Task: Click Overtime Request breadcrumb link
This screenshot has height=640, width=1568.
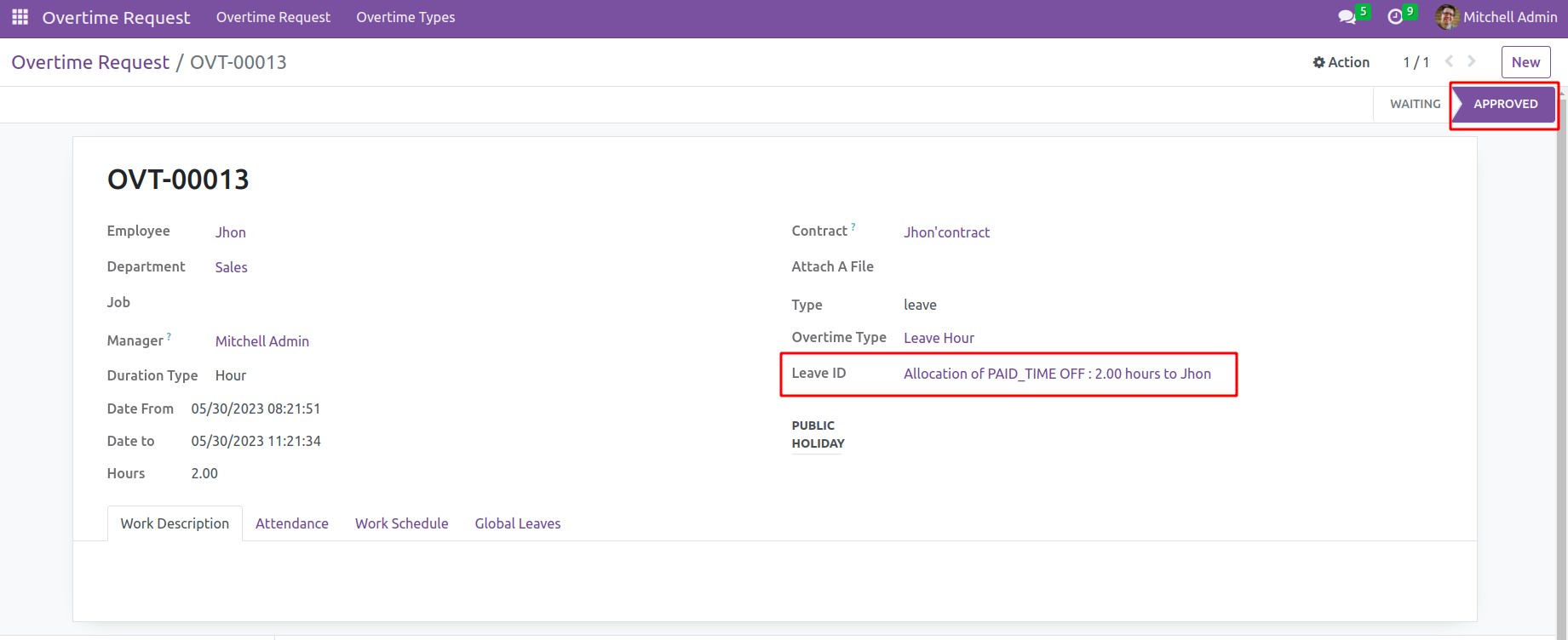Action: coord(90,62)
